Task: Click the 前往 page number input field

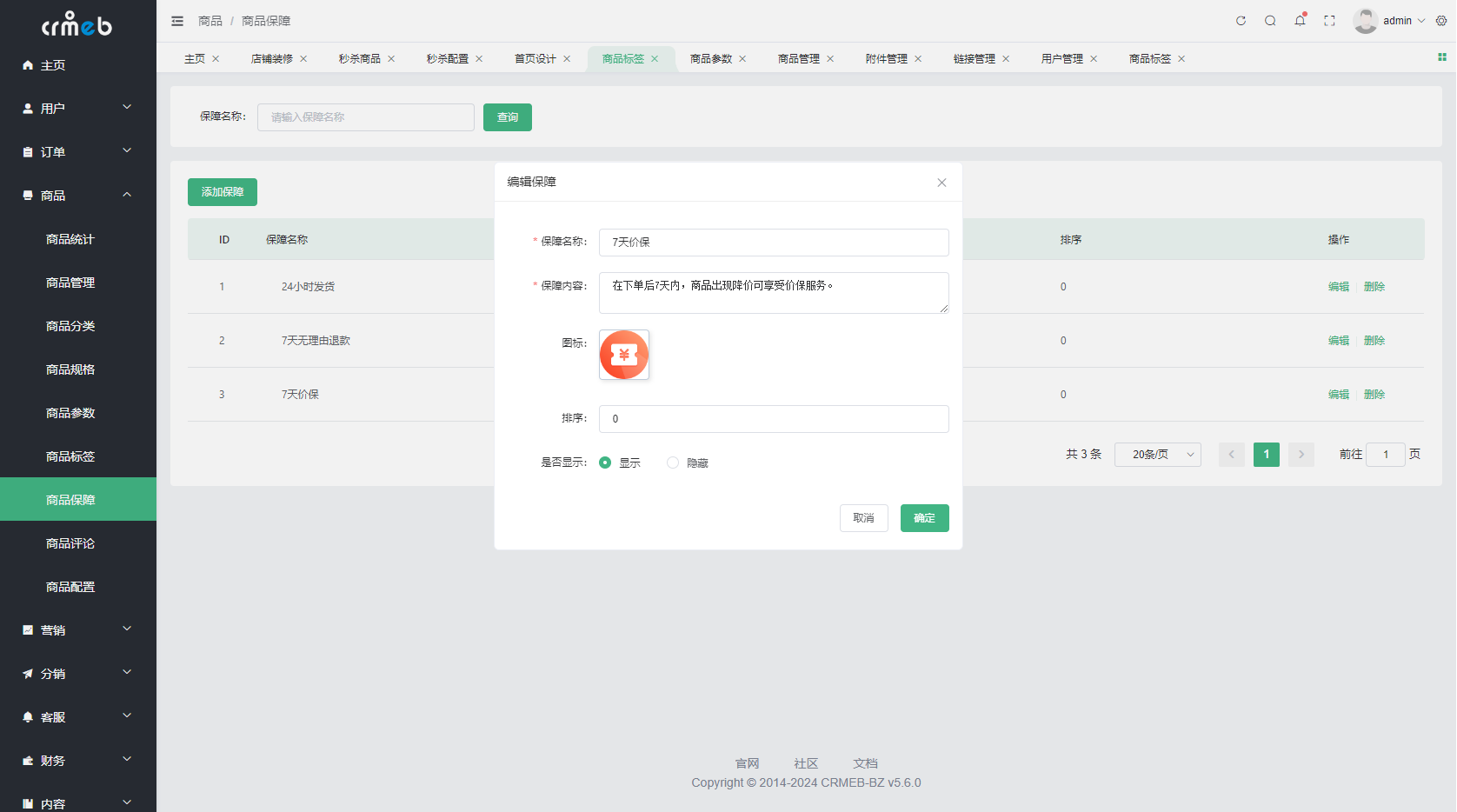Action: coord(1385,454)
